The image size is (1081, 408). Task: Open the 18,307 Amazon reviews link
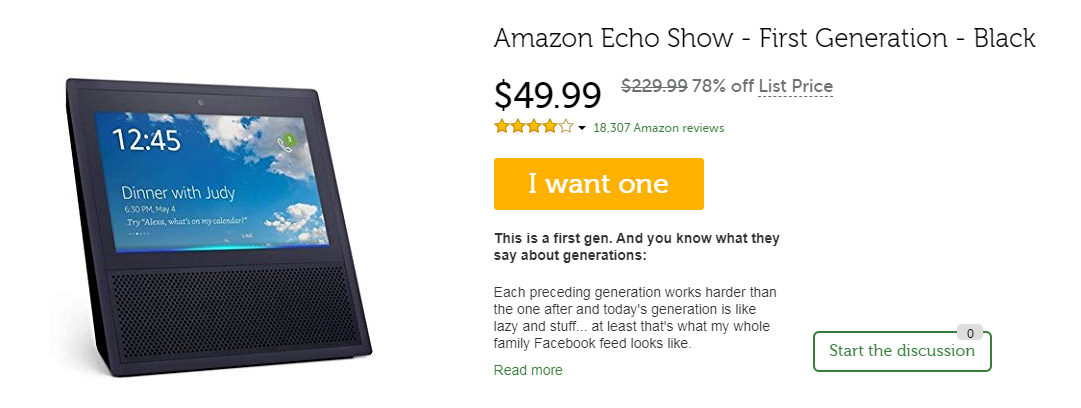tap(658, 128)
